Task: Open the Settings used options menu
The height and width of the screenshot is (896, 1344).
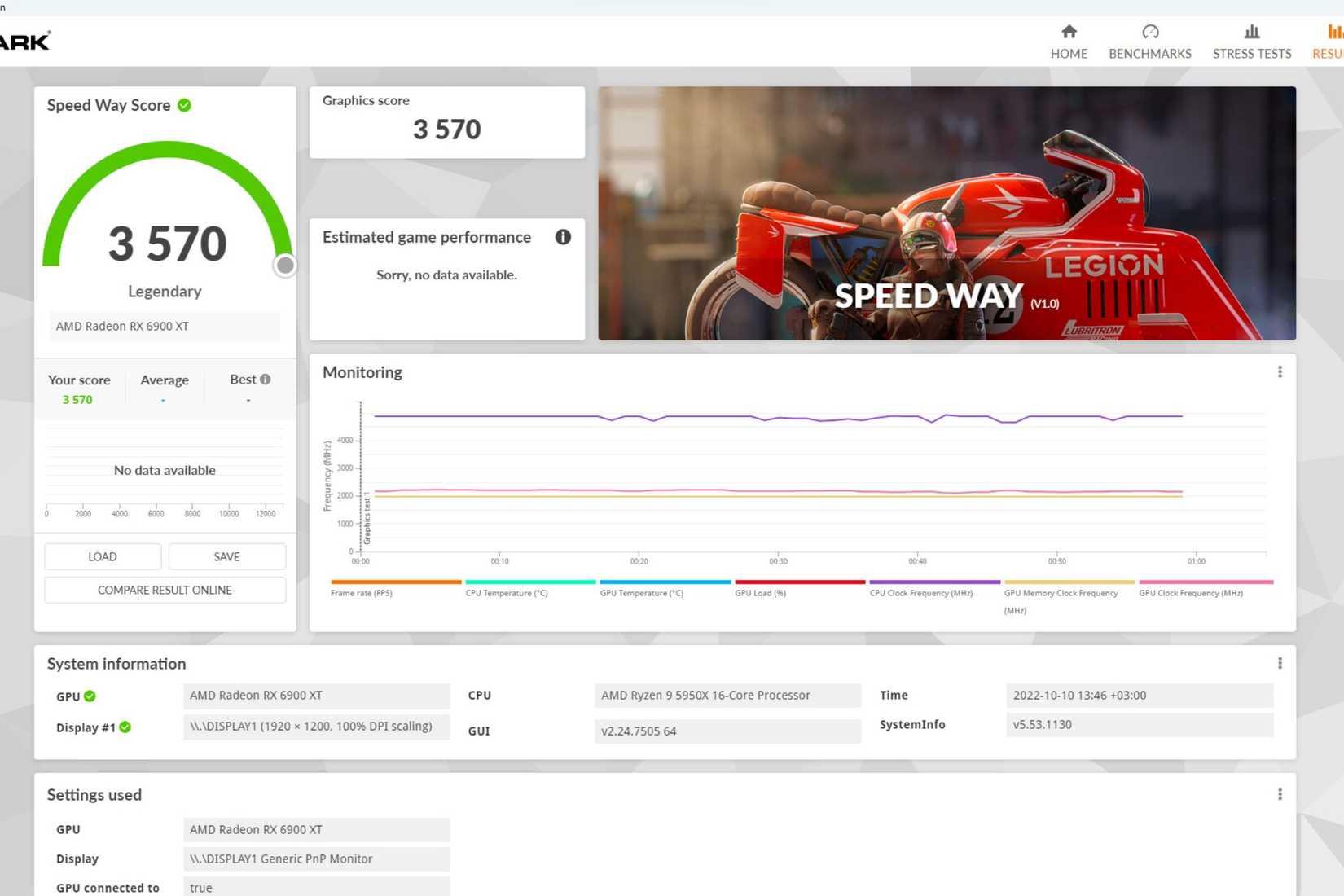Action: 1280,793
